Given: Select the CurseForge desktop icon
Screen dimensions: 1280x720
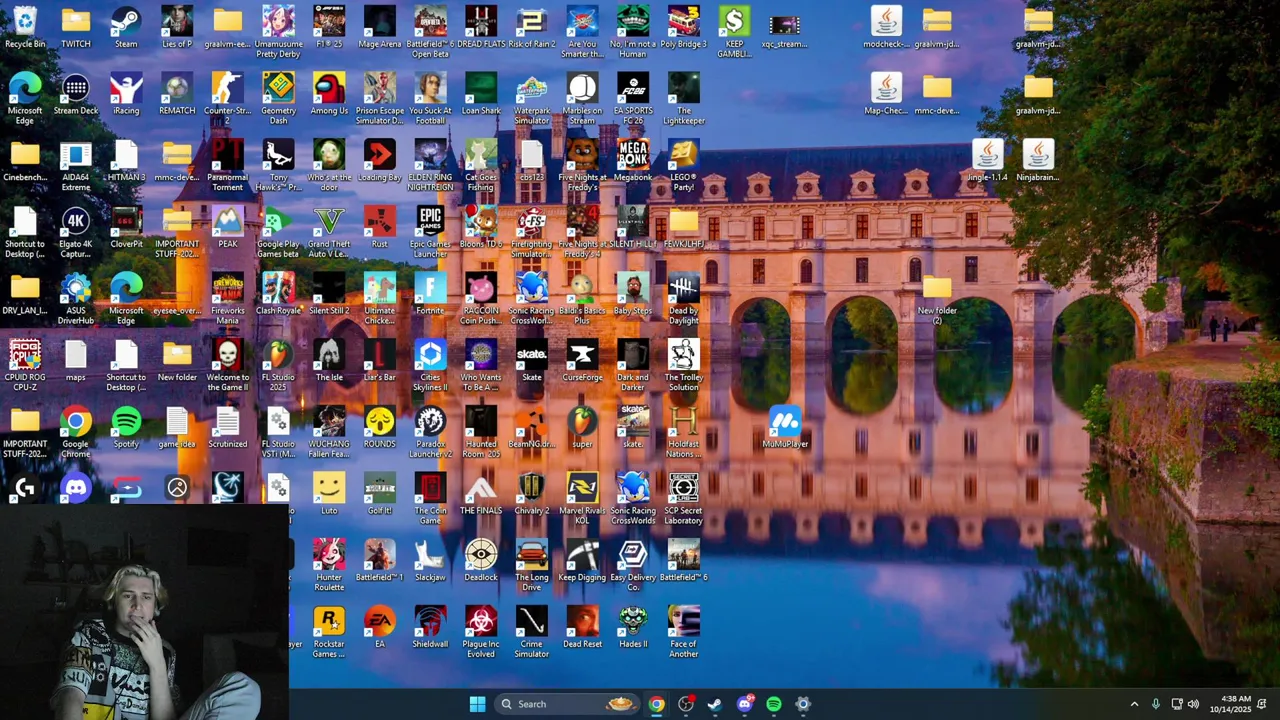Looking at the screenshot, I should click(582, 361).
